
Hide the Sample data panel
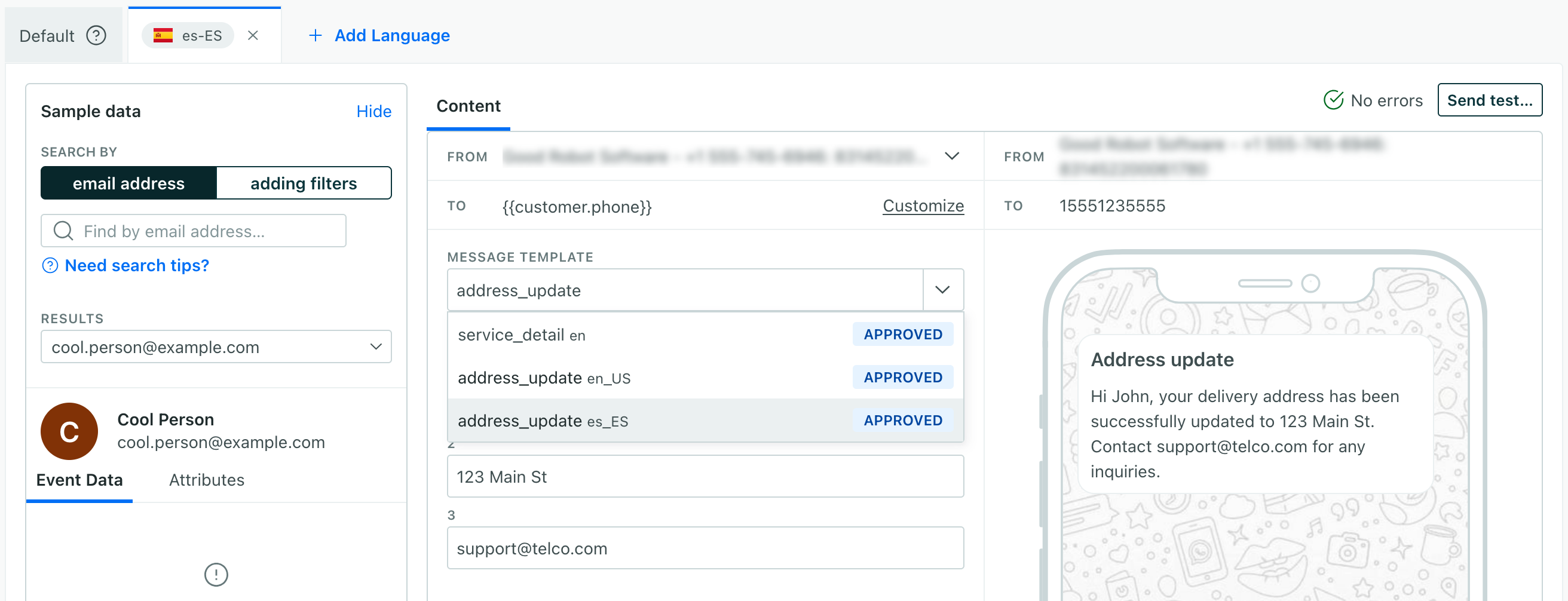[373, 111]
